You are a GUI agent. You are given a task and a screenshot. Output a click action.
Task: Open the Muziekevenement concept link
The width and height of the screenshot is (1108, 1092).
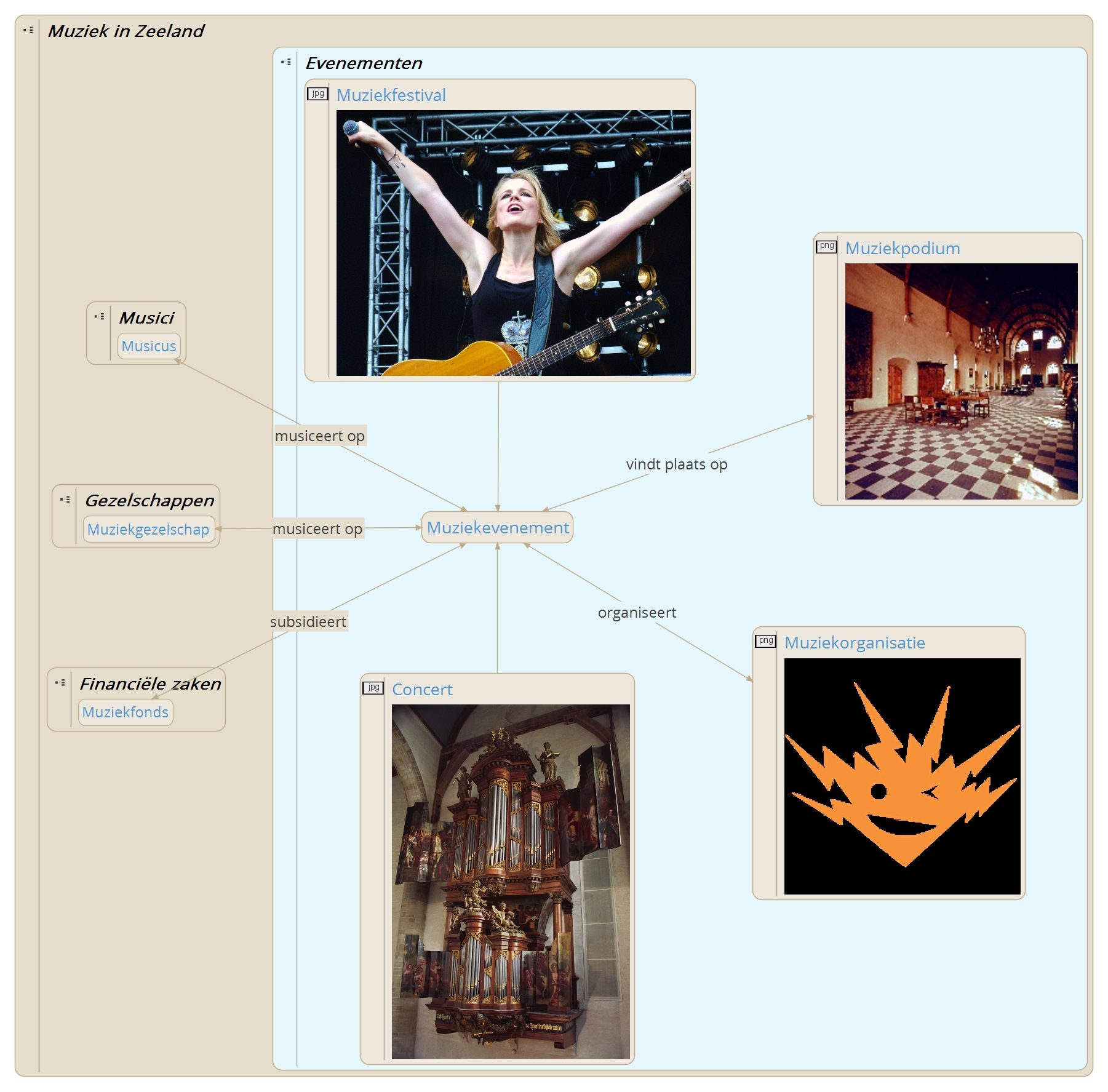(497, 528)
